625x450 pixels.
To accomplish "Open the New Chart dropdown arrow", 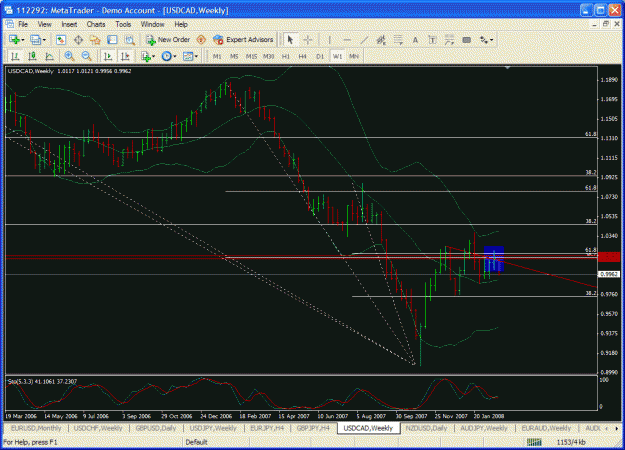I will [23, 40].
